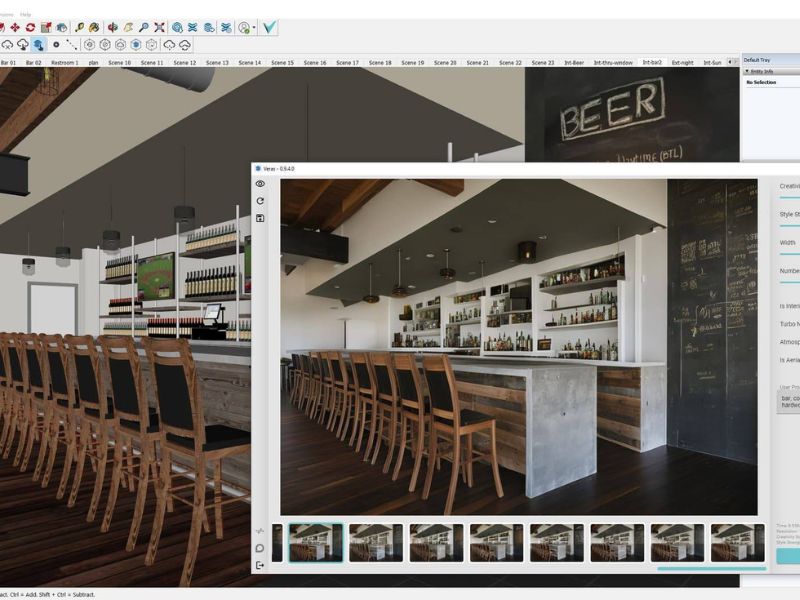Open the blue globe warehouse search icon
This screenshot has width=800, height=600.
[177, 28]
